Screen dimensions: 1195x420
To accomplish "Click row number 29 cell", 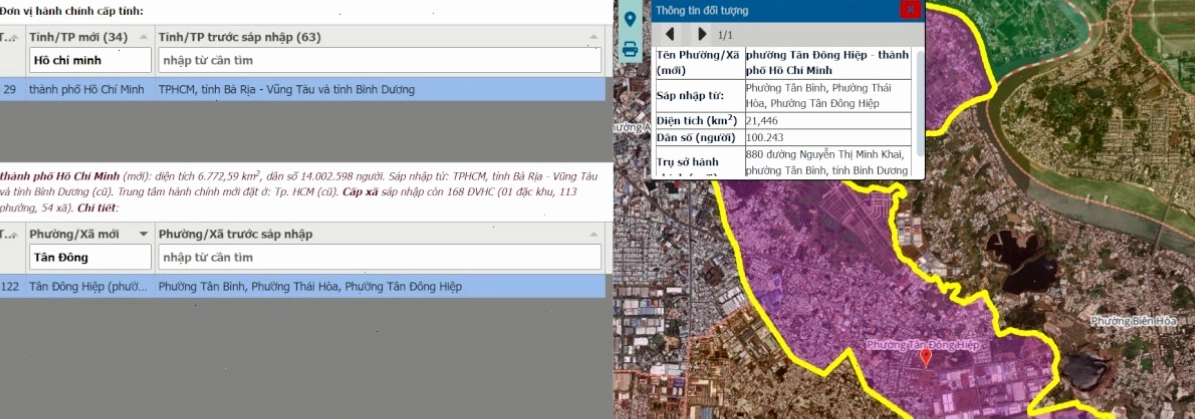I will (x=11, y=89).
